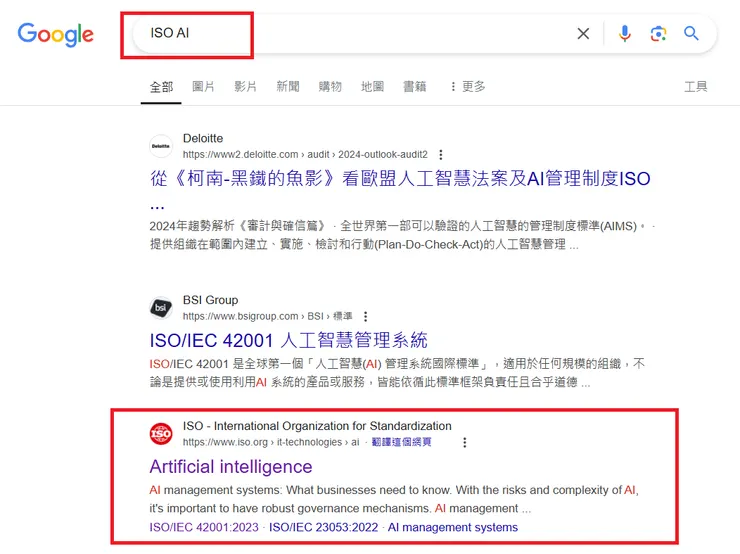
Task: Open Google Lens image search icon
Action: coord(658,34)
